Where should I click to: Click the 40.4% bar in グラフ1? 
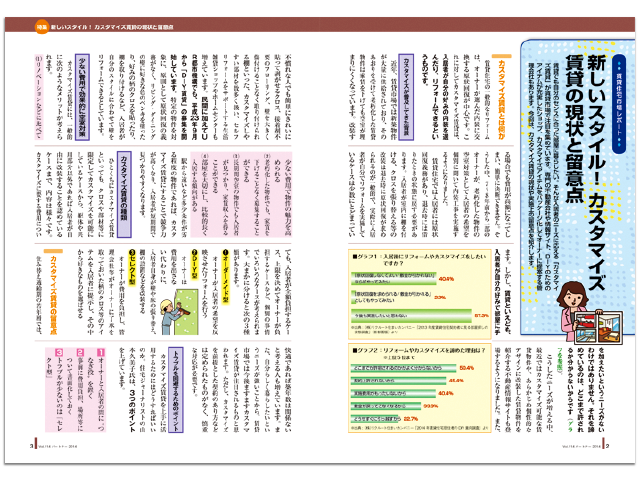point(393,278)
